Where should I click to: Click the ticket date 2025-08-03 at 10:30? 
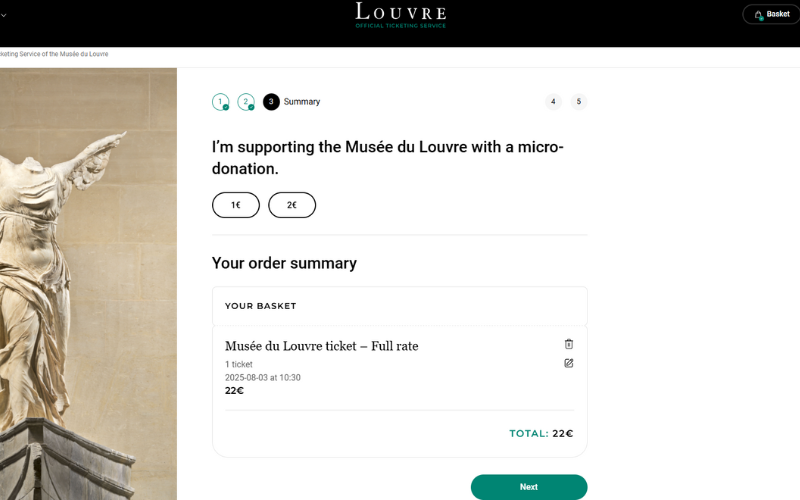click(263, 378)
